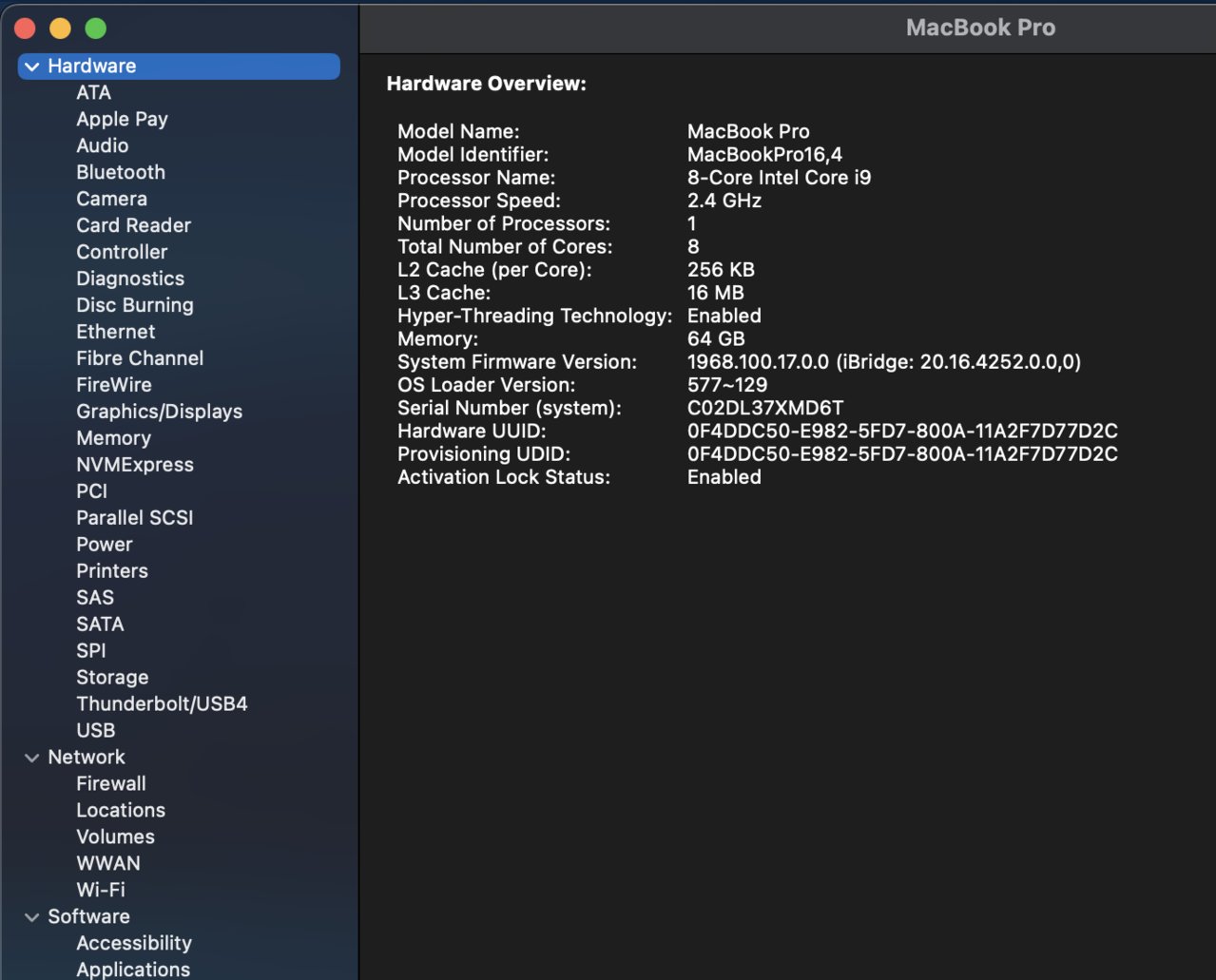
Task: Collapse the Network section chevron
Action: [32, 758]
